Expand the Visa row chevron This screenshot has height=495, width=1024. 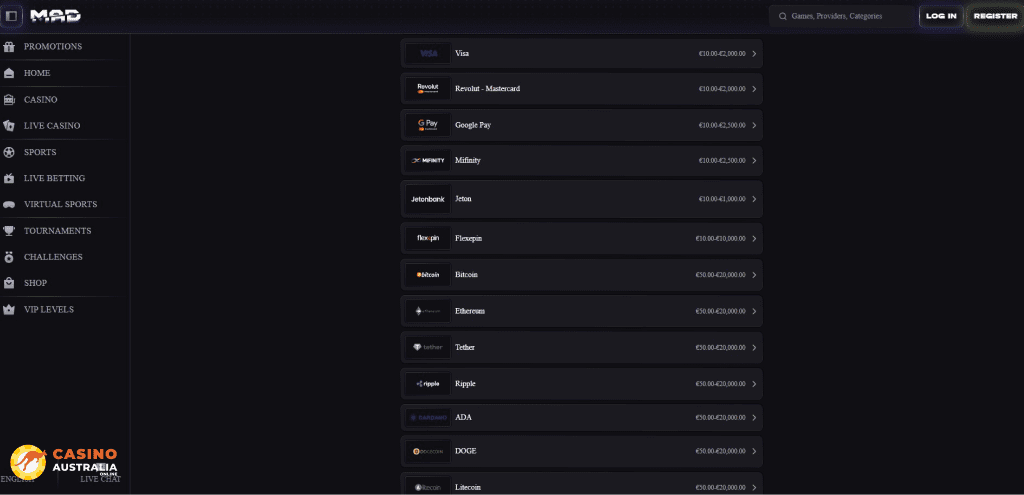coord(754,54)
